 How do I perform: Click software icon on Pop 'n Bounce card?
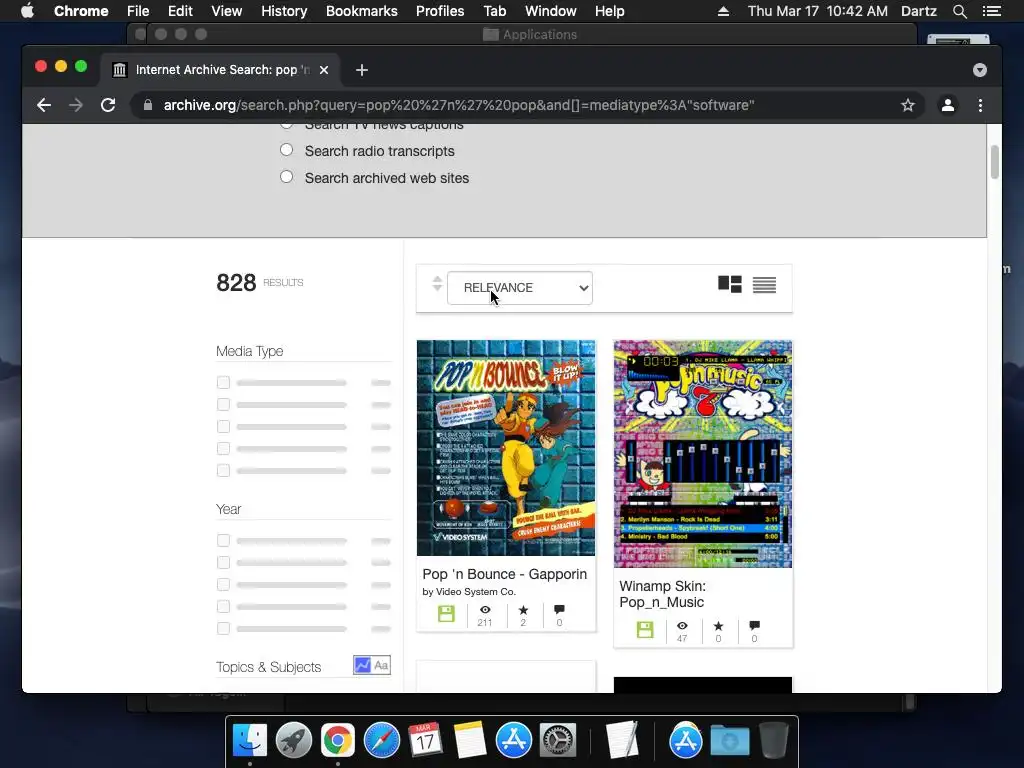446,613
